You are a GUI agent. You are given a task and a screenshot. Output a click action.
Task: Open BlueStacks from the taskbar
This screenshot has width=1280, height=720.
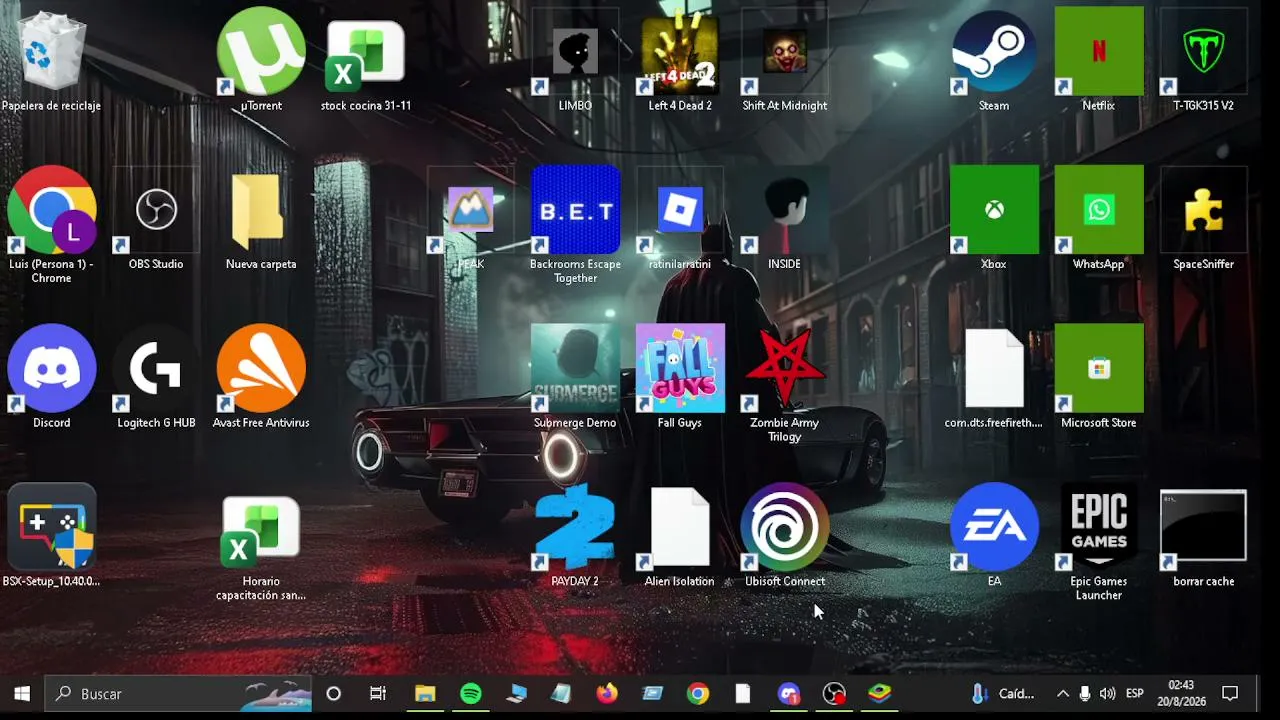[880, 694]
